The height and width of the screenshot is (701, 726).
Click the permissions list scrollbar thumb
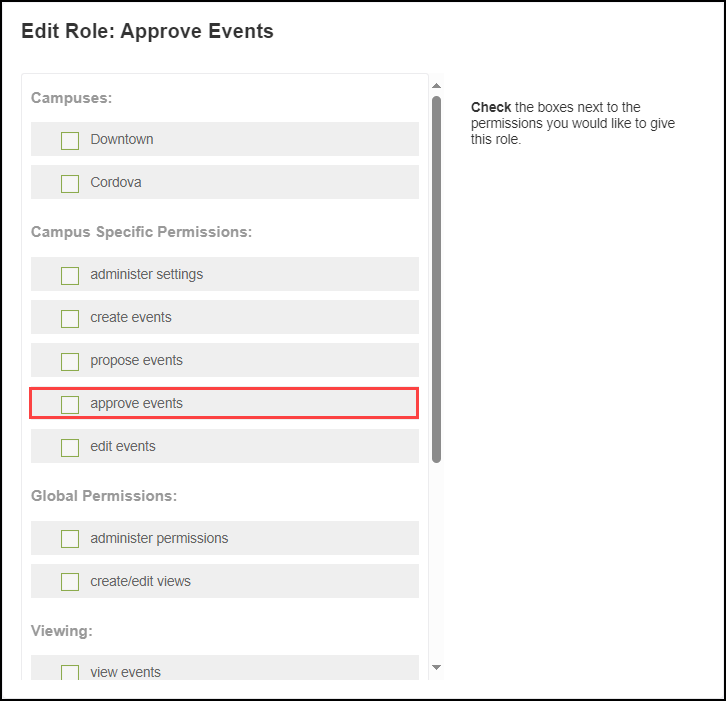(x=436, y=278)
